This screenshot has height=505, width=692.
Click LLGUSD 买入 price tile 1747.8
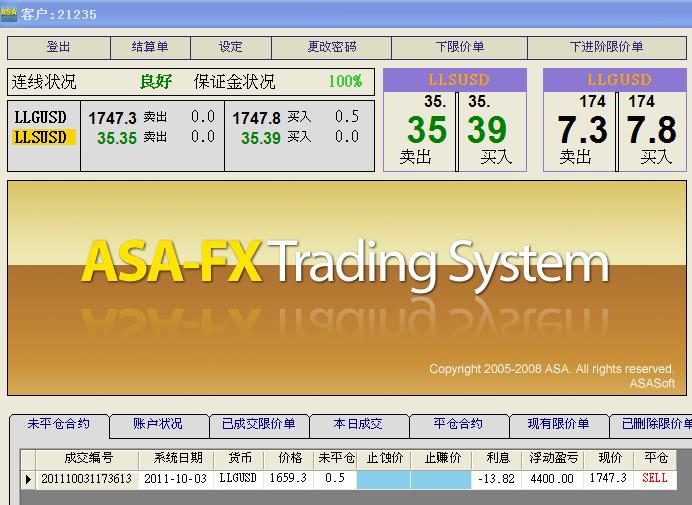tap(652, 132)
